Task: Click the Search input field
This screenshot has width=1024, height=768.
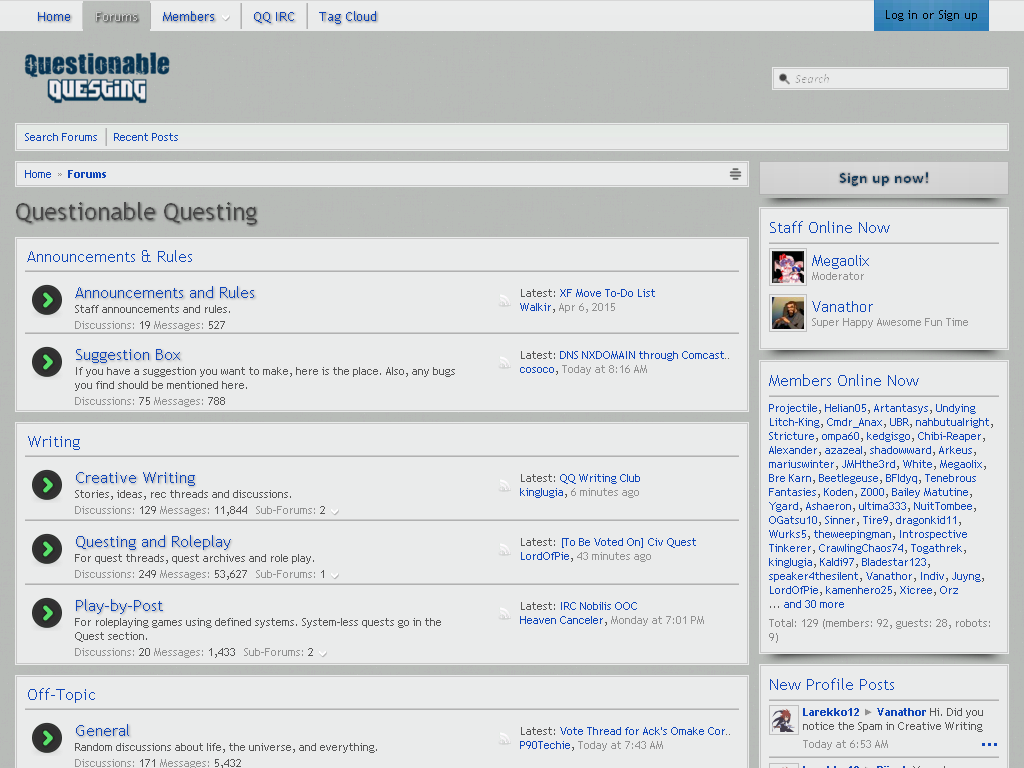Action: coord(889,78)
